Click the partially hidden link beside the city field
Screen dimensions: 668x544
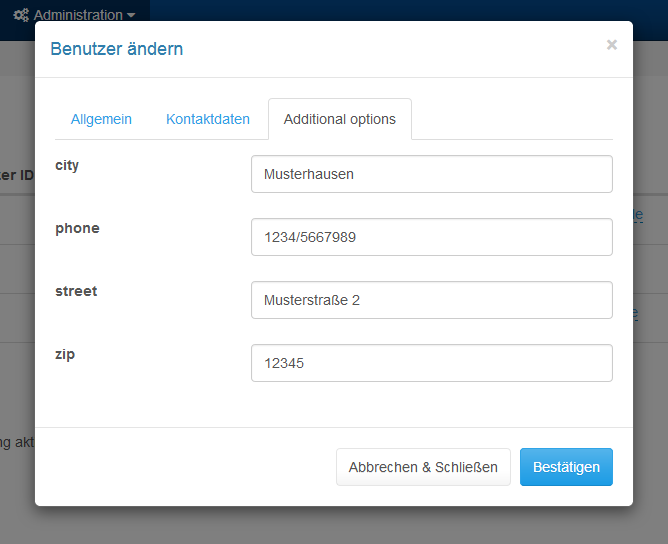tap(637, 216)
